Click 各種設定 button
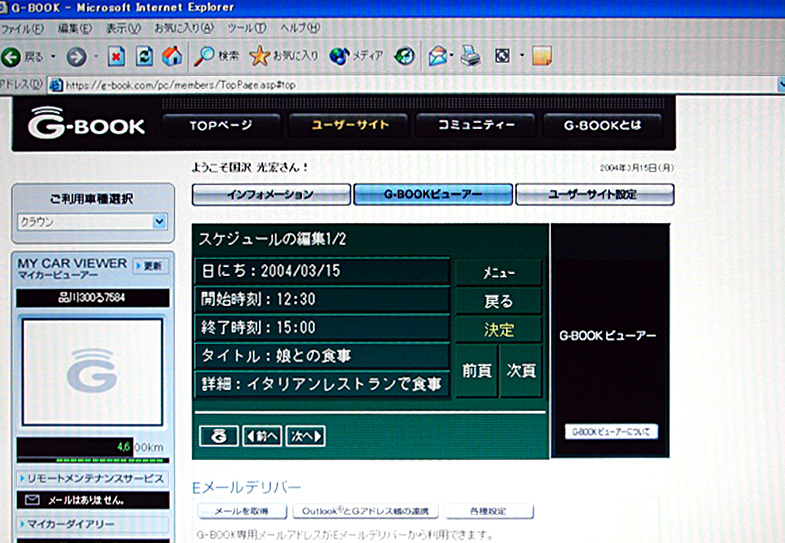This screenshot has width=785, height=543. (489, 511)
